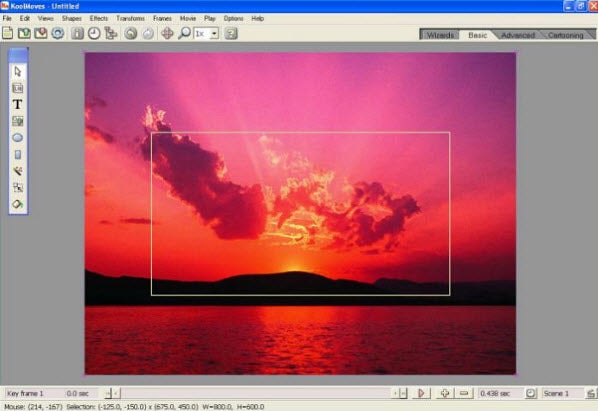Screen dimensions: 598x411
Task: Click the move arrows icon in the toolbar
Action: (167, 34)
